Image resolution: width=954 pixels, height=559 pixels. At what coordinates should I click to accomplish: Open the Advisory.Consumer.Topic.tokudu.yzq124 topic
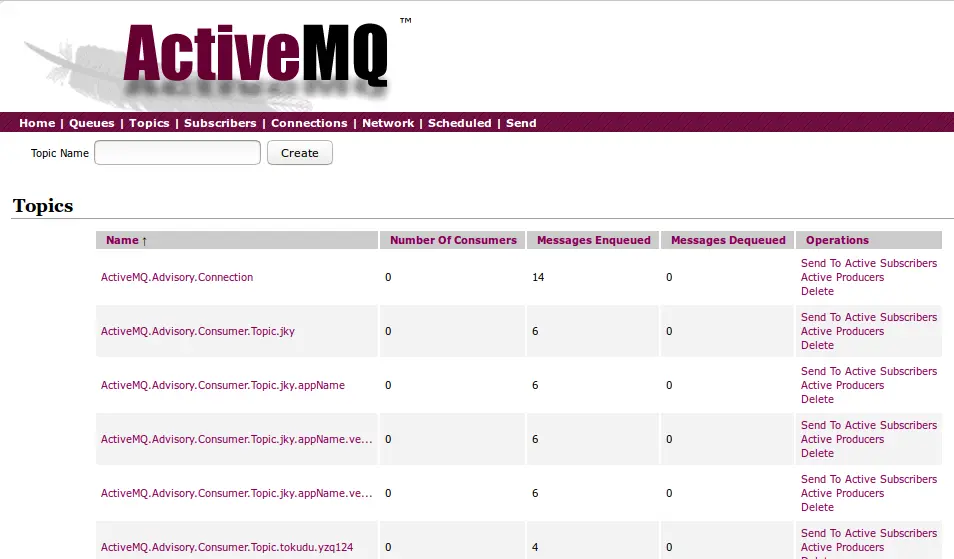(x=227, y=547)
